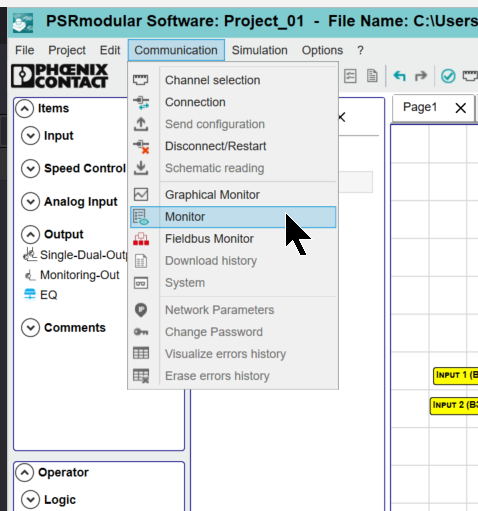The image size is (478, 511).
Task: Collapse the Operator panel
Action: [x=24, y=472]
